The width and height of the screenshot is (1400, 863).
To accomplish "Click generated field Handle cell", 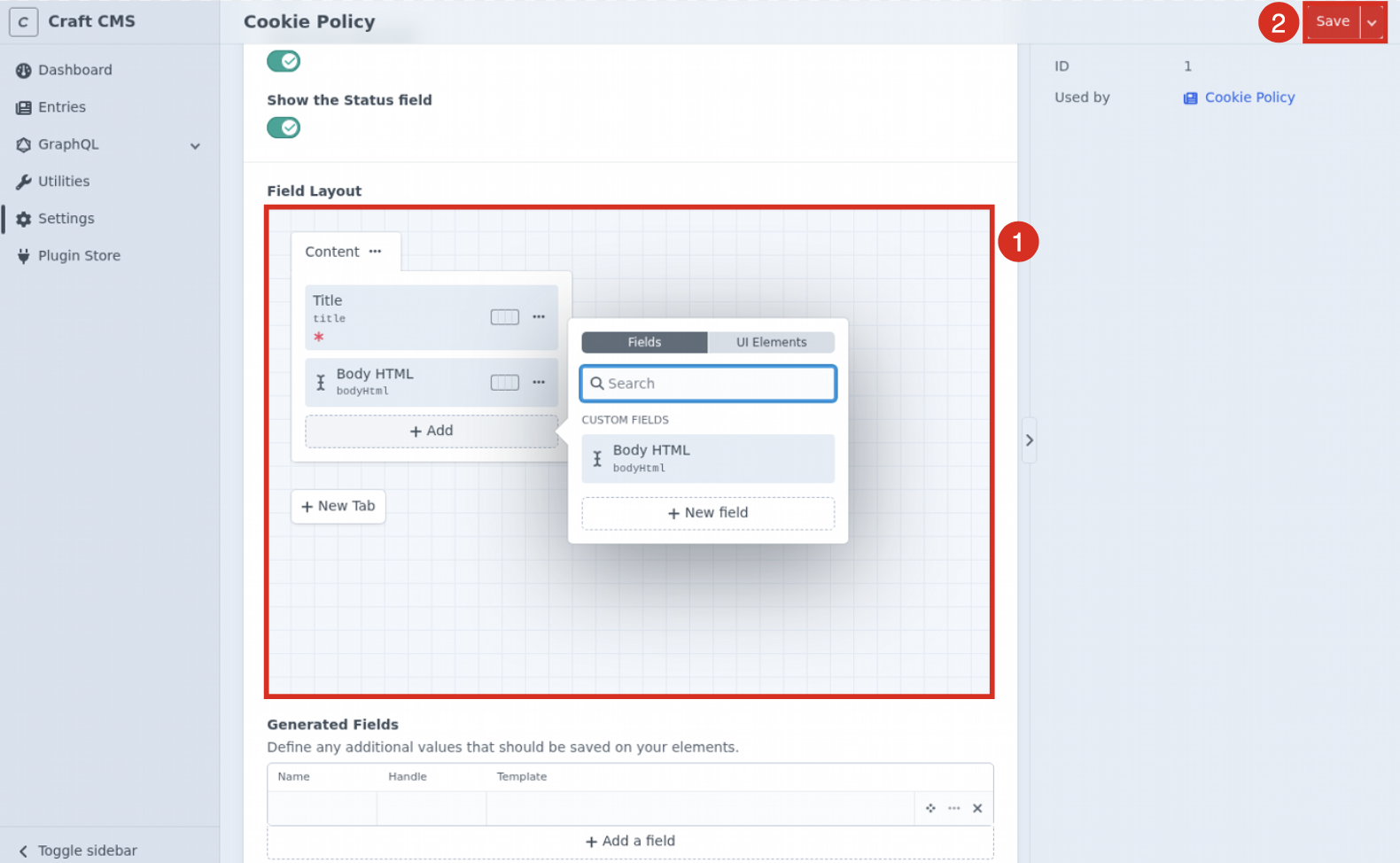I will [x=432, y=808].
